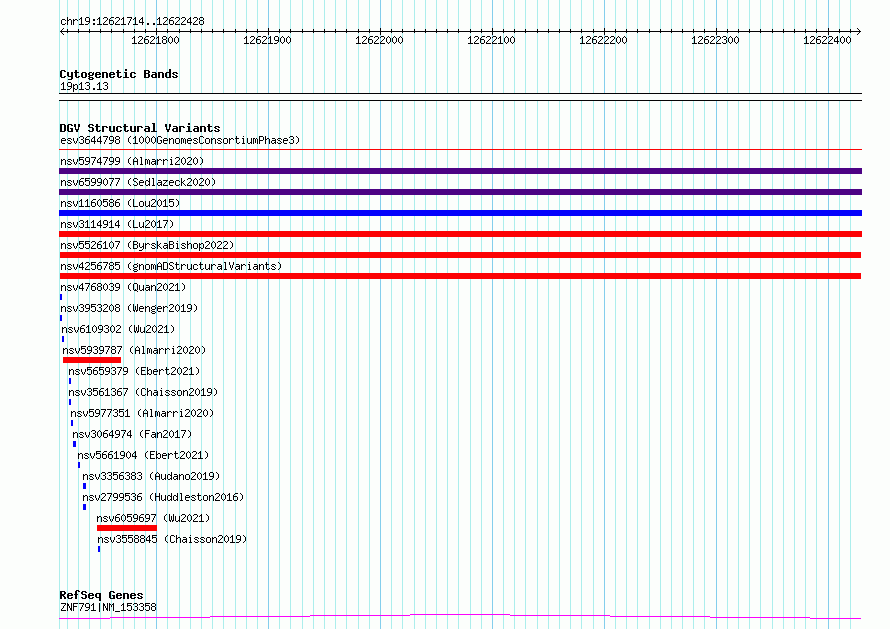Click nsv4768039 (Quan2021) label
890x629 pixels.
(123, 287)
